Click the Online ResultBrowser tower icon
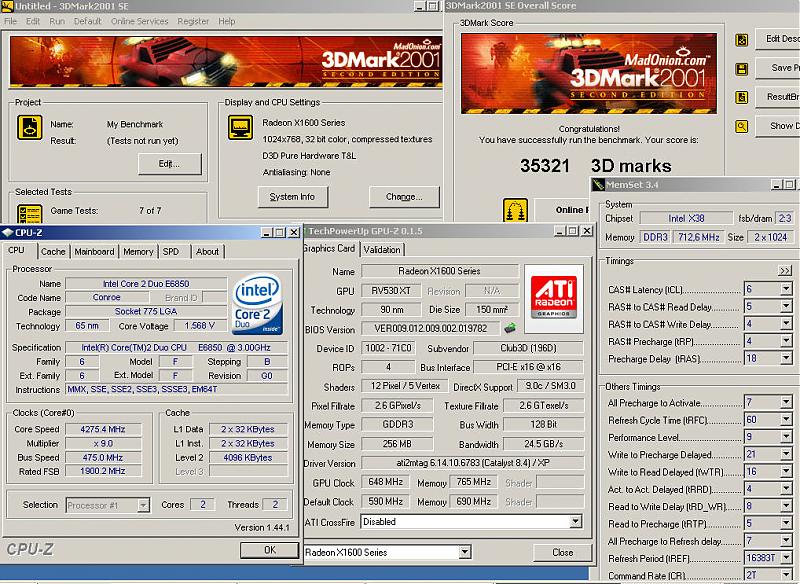 (515, 210)
